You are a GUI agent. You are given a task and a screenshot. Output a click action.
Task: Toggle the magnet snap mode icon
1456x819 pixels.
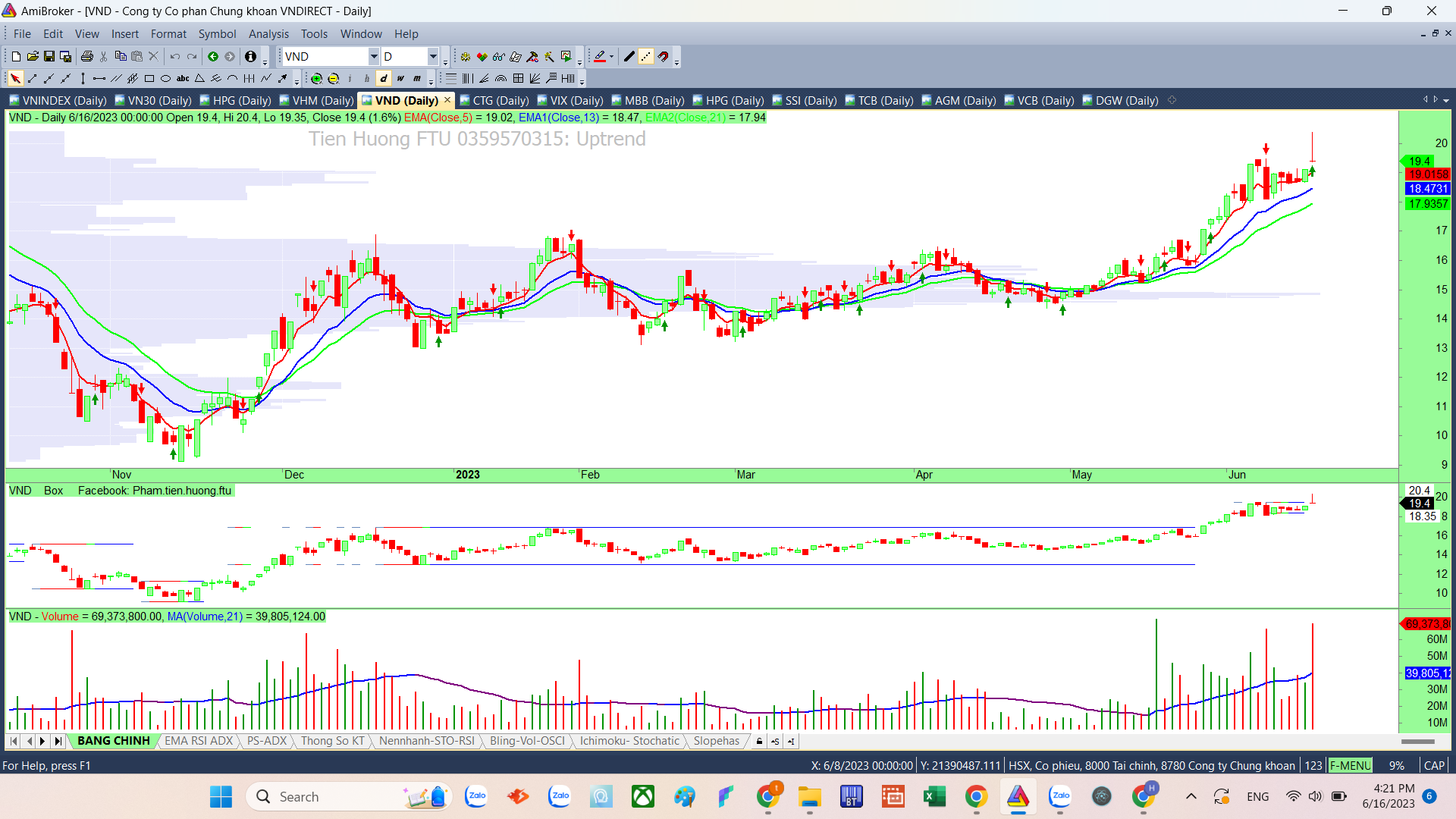664,57
